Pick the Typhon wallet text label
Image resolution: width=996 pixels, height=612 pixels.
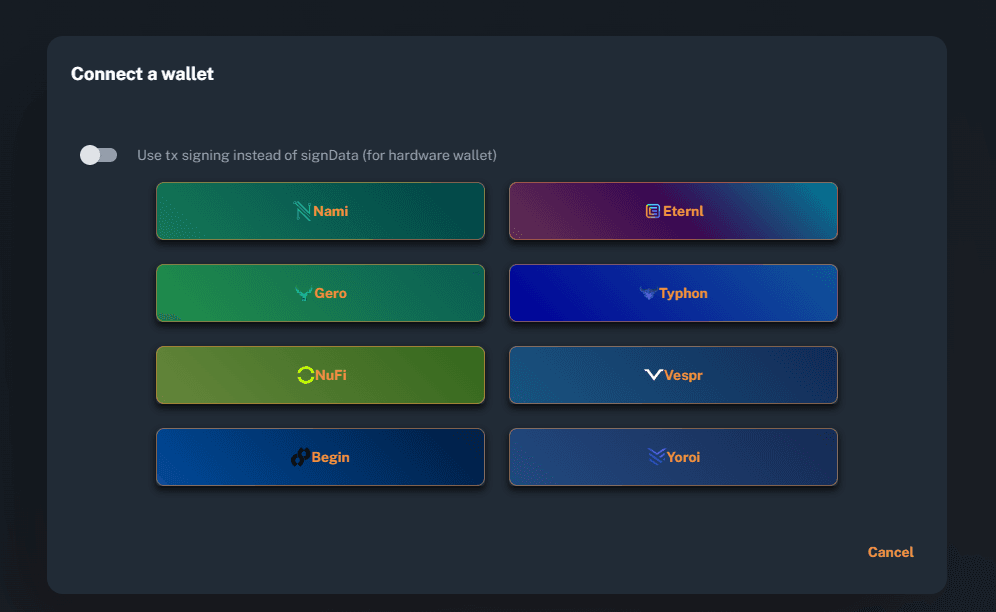[684, 293]
